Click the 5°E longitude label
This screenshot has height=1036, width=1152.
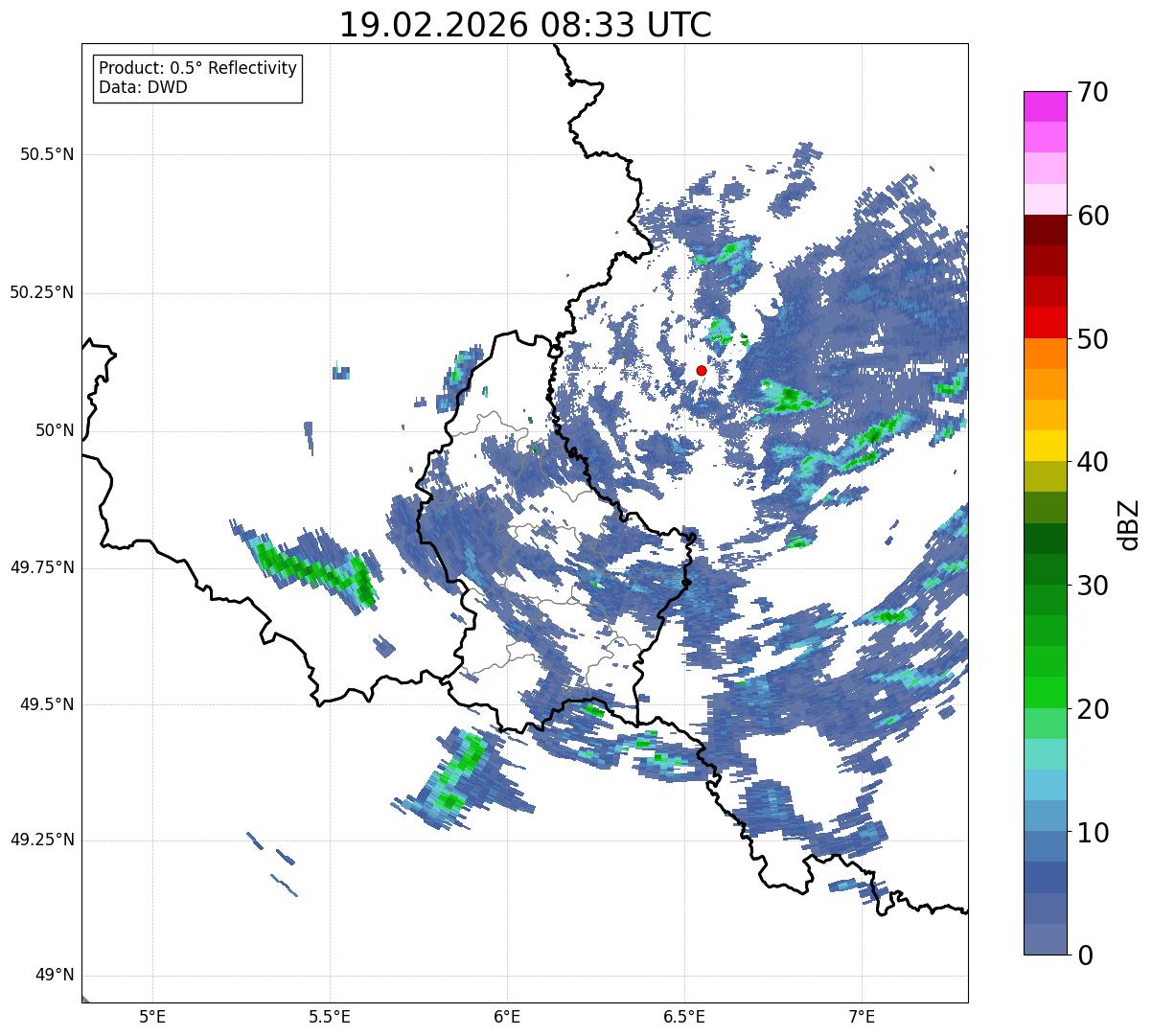[152, 1017]
